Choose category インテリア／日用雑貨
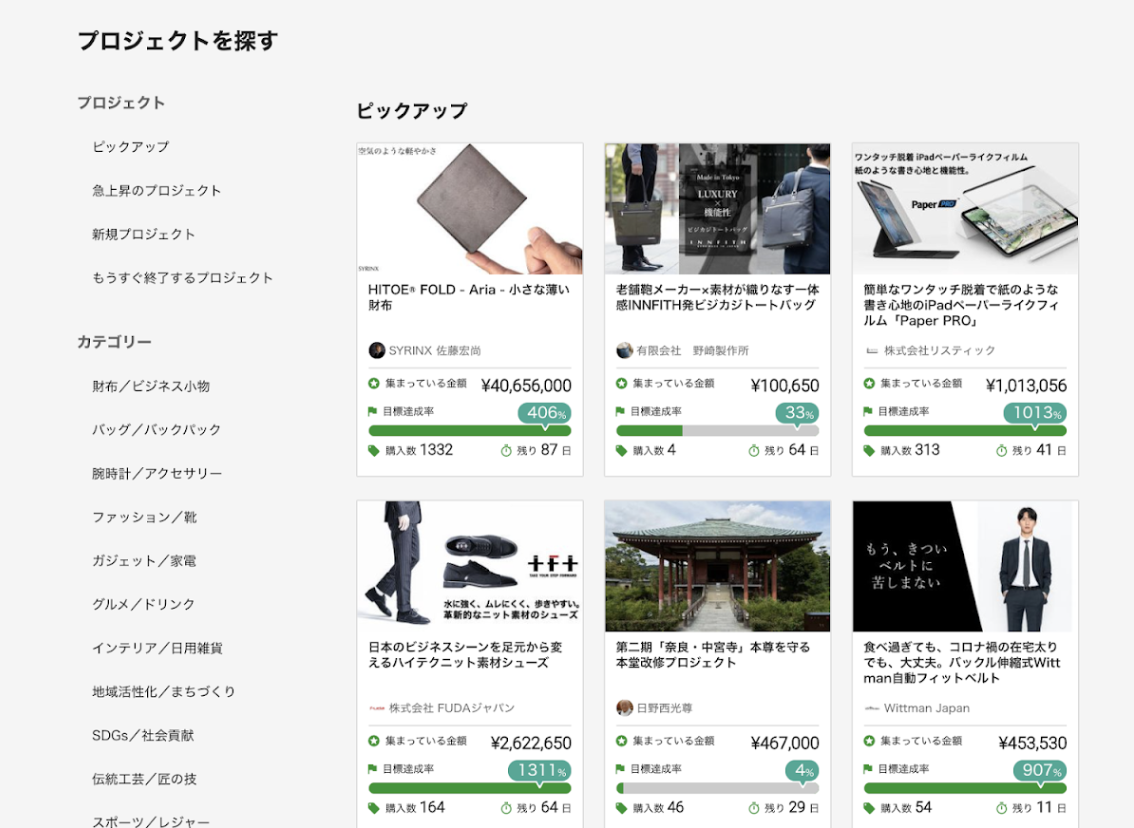1134x828 pixels. [157, 648]
